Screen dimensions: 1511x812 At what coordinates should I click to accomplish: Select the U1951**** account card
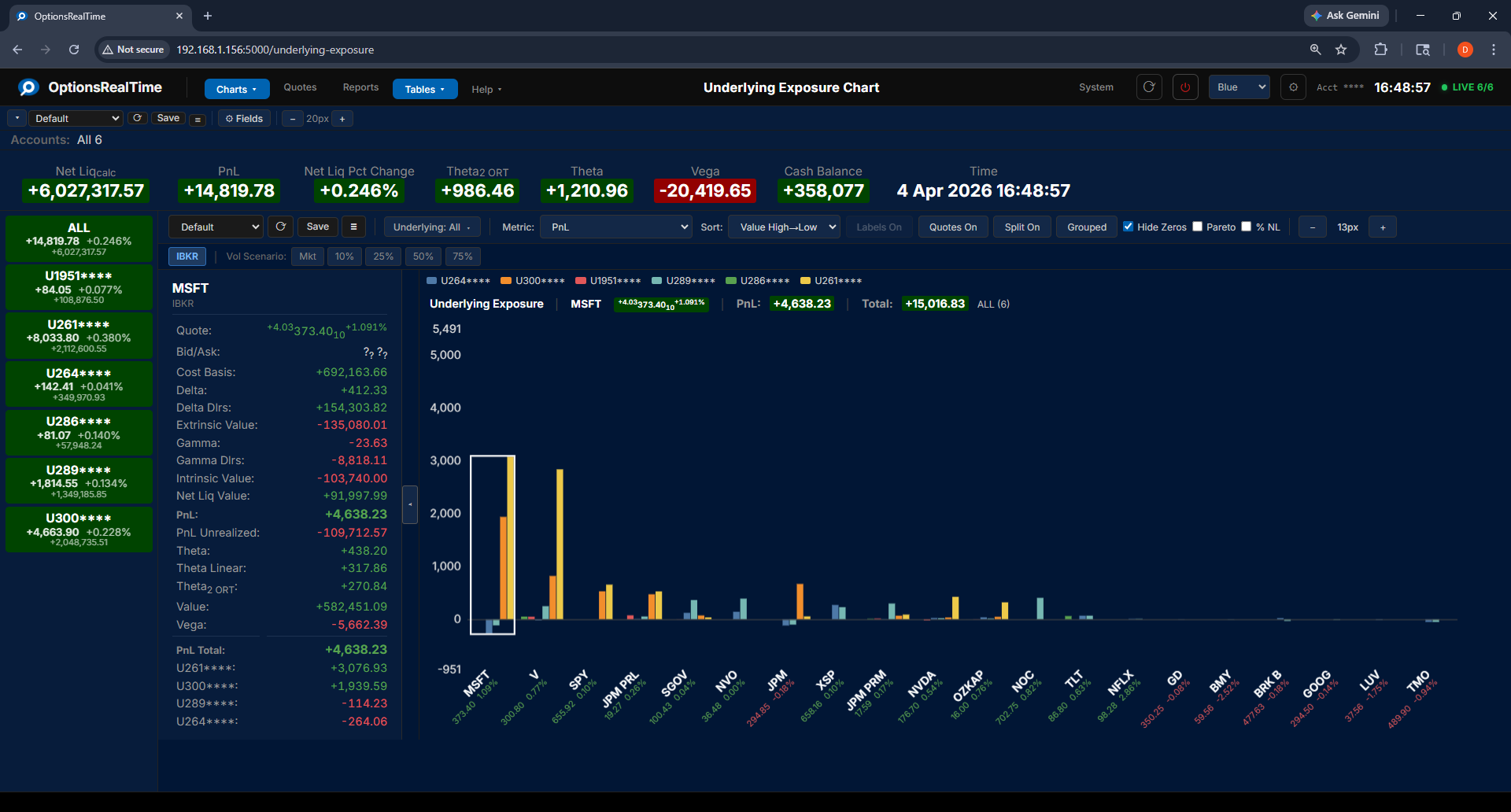79,287
